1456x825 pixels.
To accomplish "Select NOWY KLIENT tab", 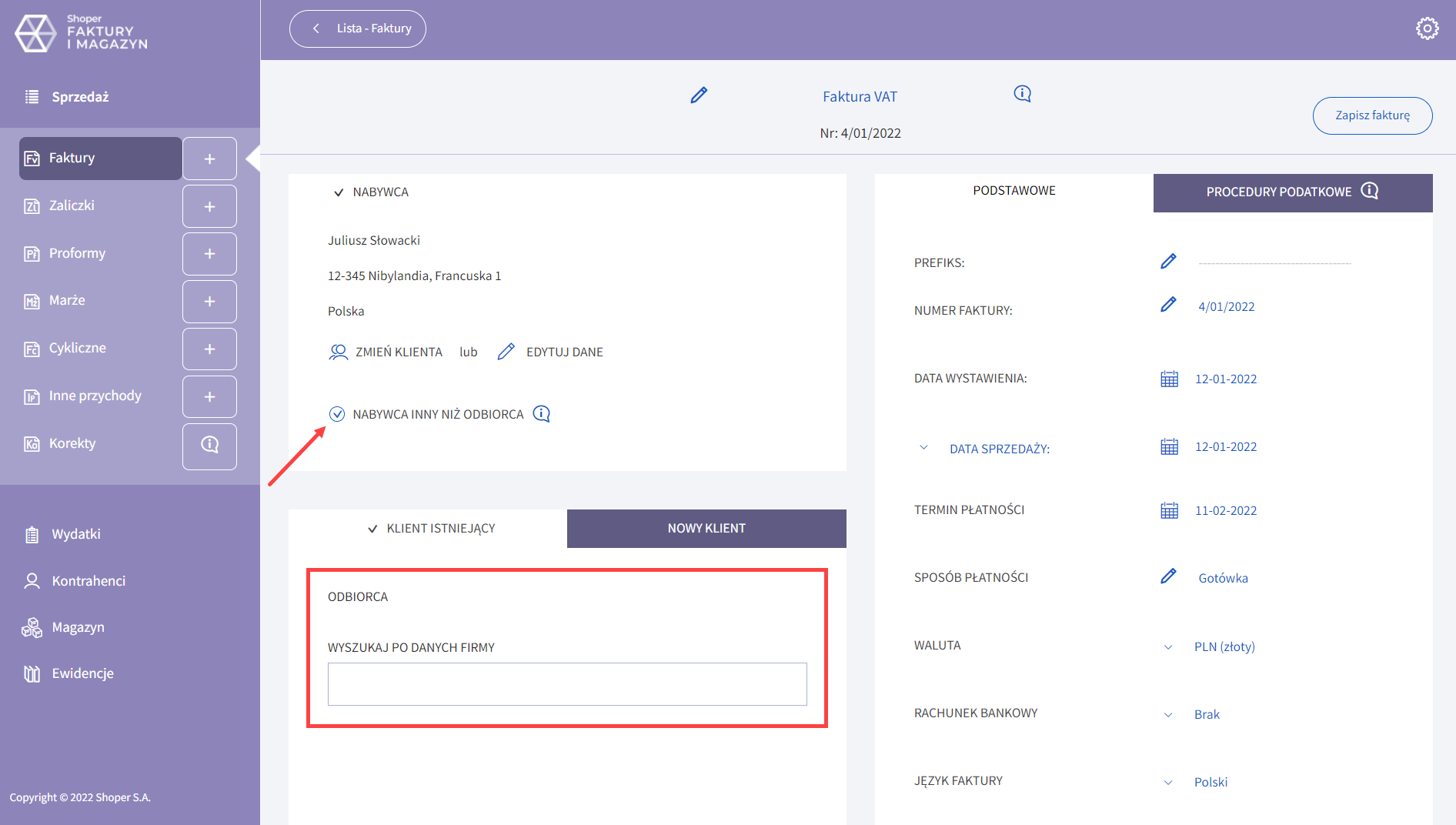I will pyautogui.click(x=706, y=529).
